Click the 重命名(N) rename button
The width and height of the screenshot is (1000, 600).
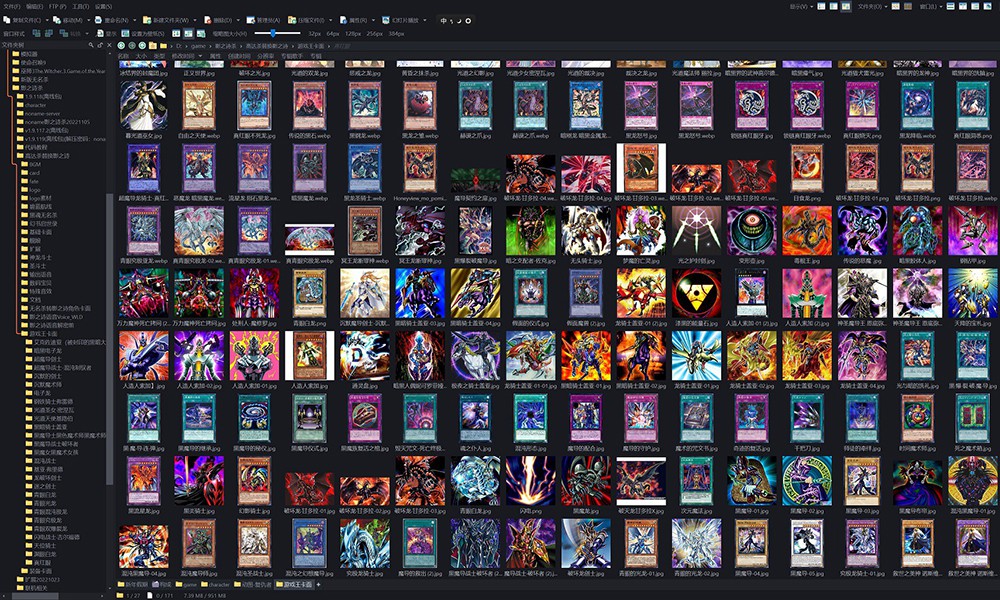[112, 20]
